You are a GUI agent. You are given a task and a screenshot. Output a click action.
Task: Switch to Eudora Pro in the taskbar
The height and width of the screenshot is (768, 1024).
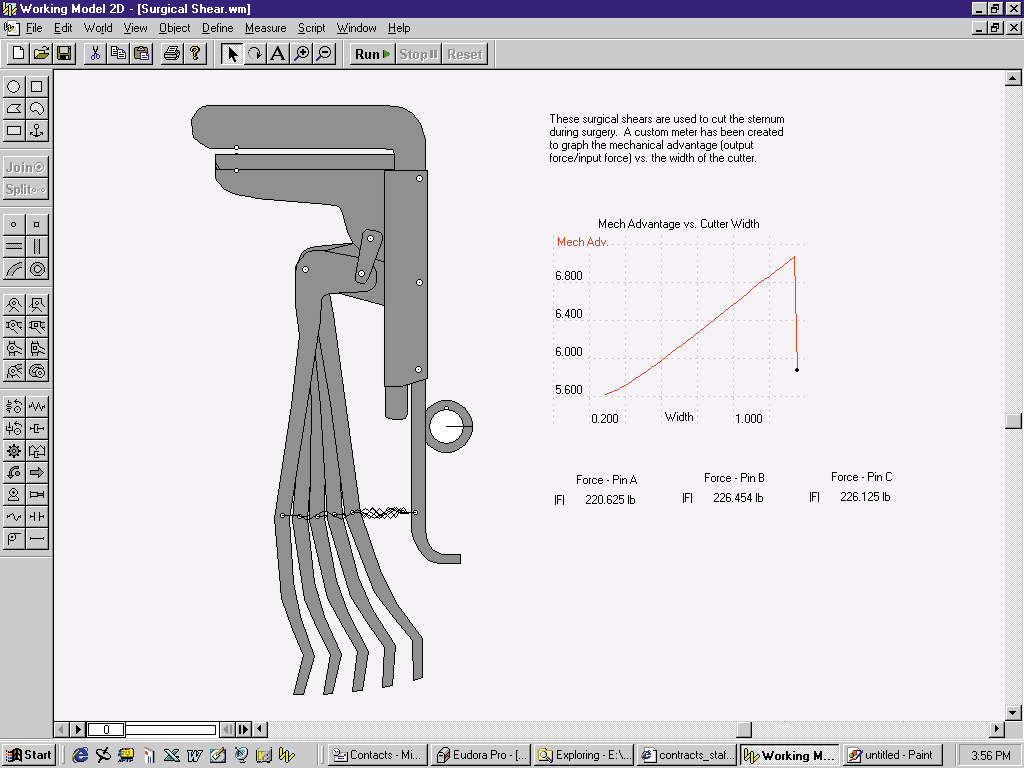coord(480,755)
